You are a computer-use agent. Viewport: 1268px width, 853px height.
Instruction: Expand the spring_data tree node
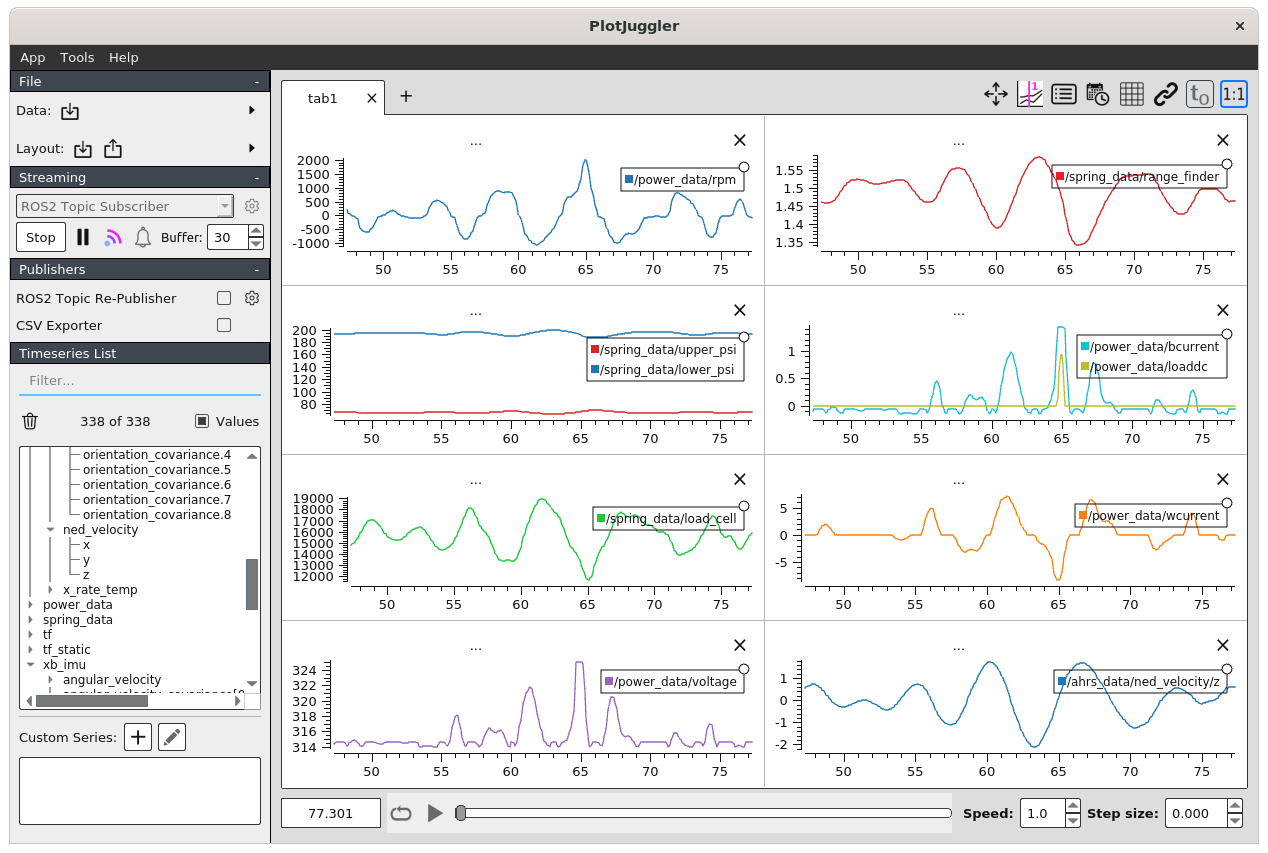tap(31, 620)
